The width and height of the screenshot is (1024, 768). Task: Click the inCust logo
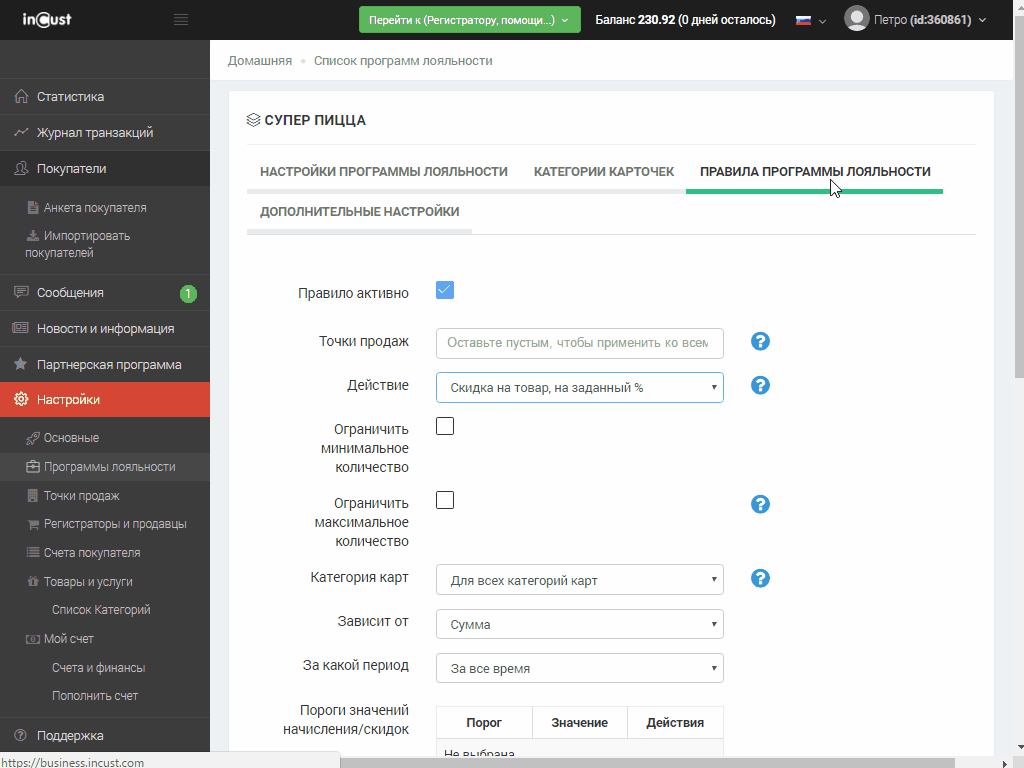[47, 20]
